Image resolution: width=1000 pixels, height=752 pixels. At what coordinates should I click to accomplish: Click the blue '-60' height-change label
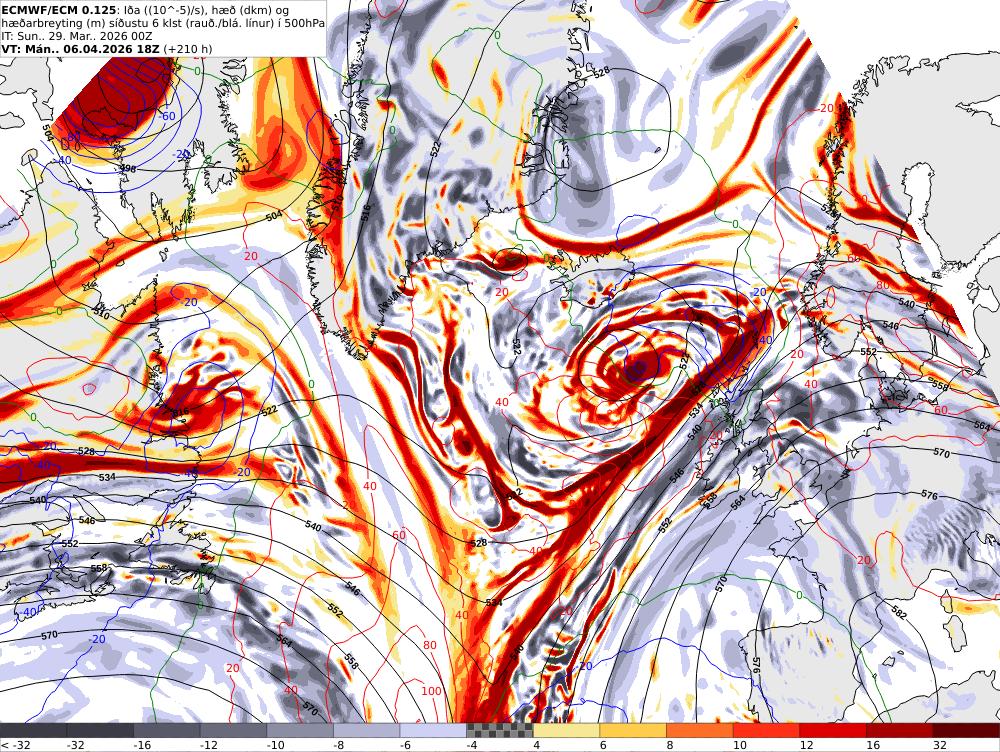166,116
